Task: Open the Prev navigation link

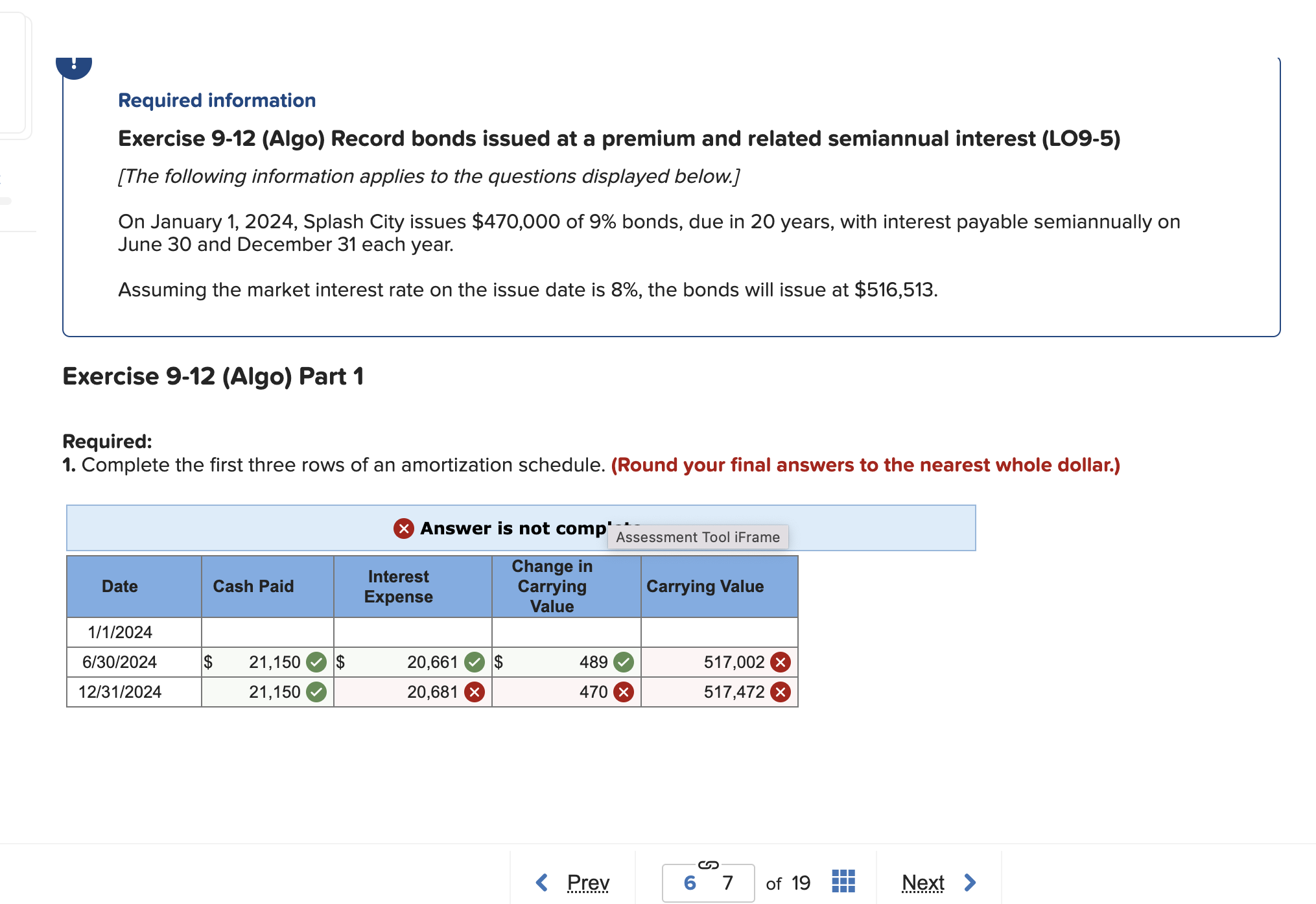Action: pyautogui.click(x=587, y=882)
